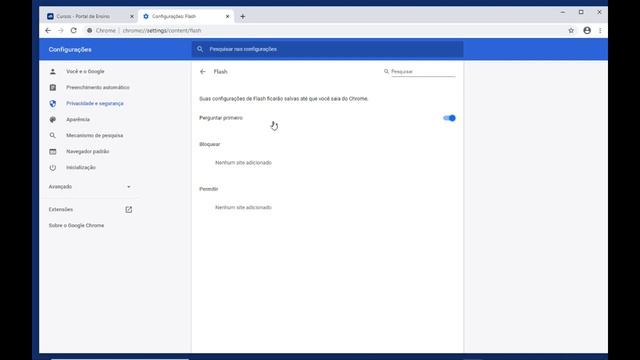Reload the current page
The image size is (640, 360).
point(73,31)
